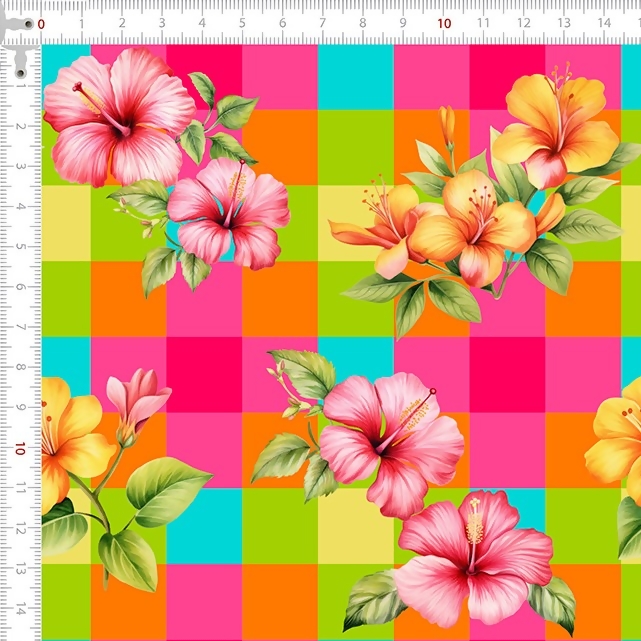
Task: Click the red 5 on the left ruler
Action: [20, 246]
